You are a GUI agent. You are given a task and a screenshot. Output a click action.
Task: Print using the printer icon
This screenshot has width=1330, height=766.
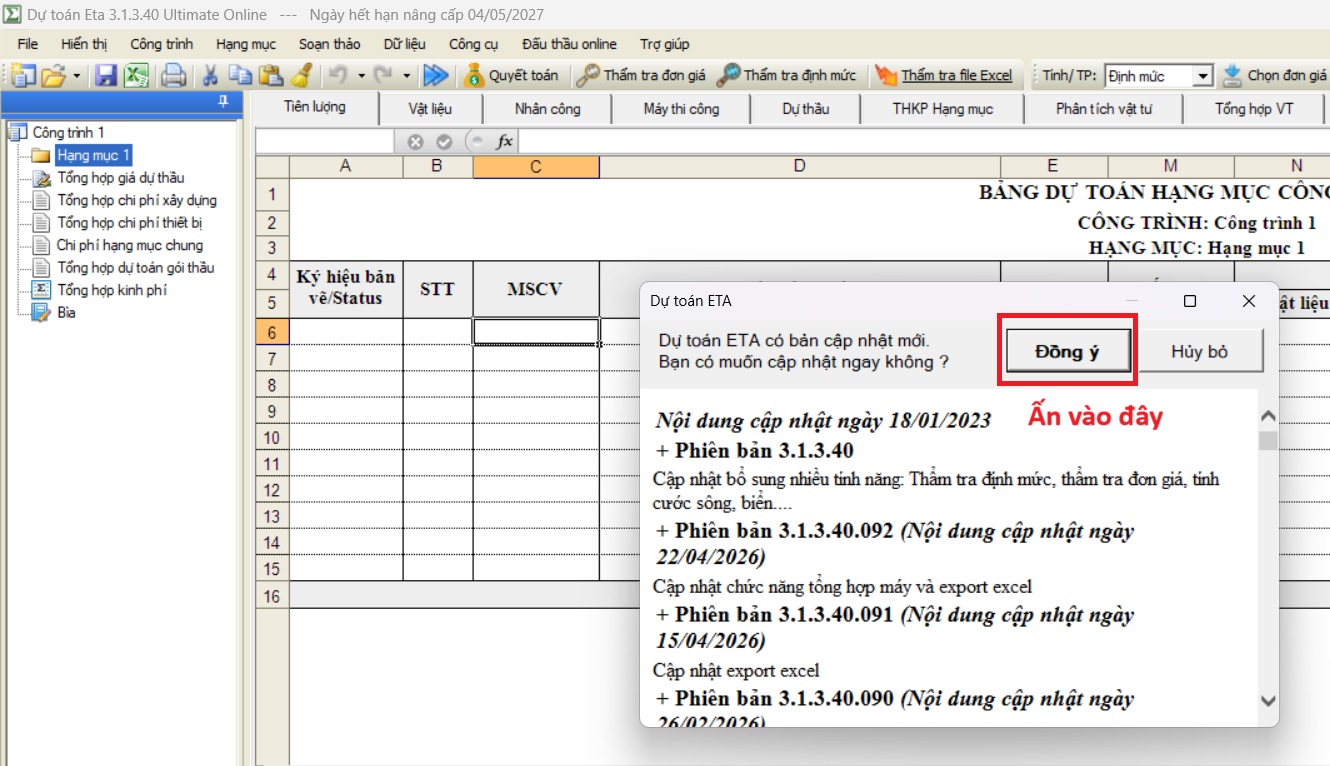coord(174,75)
